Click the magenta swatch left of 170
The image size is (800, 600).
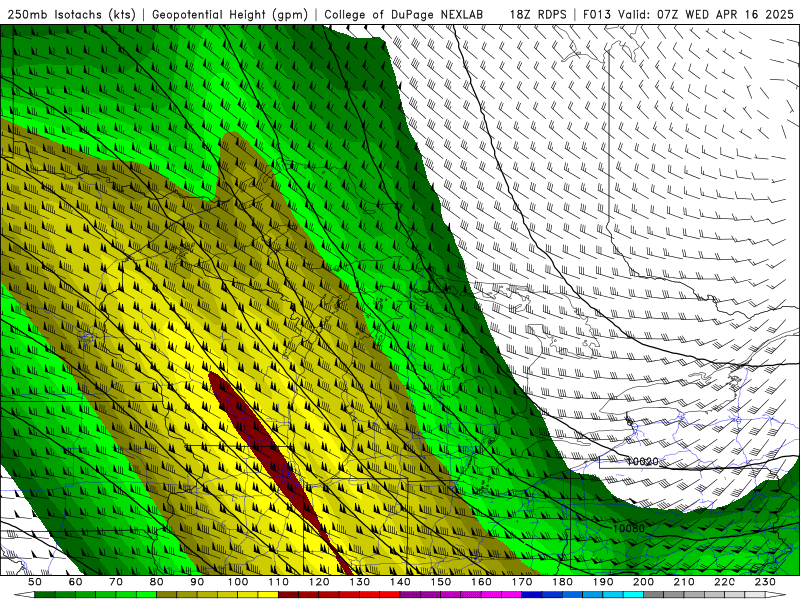[512, 595]
